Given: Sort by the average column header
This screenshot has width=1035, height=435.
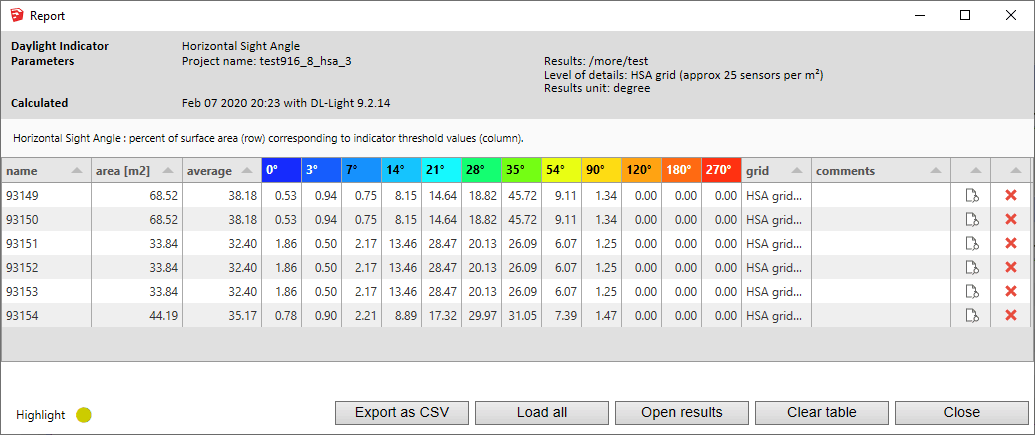Looking at the screenshot, I should [x=222, y=170].
